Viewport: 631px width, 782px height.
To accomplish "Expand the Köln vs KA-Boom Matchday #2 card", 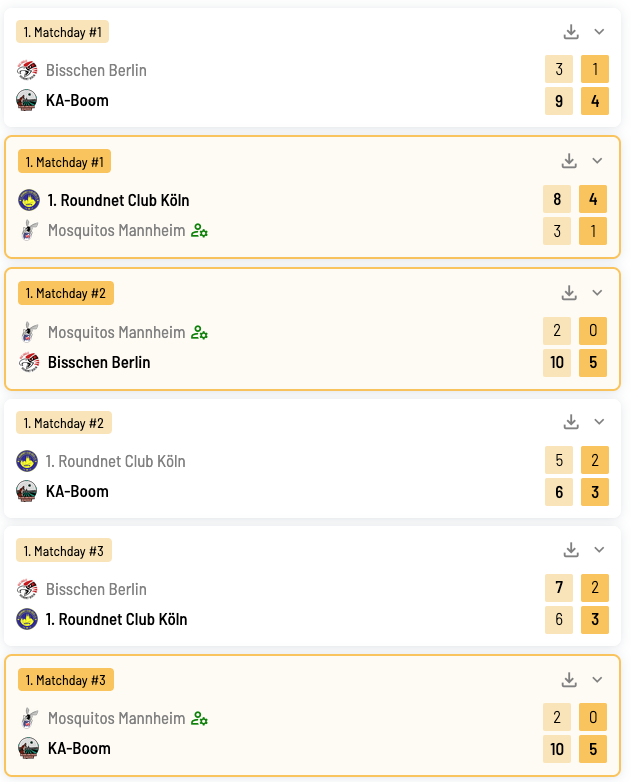I will pyautogui.click(x=599, y=422).
